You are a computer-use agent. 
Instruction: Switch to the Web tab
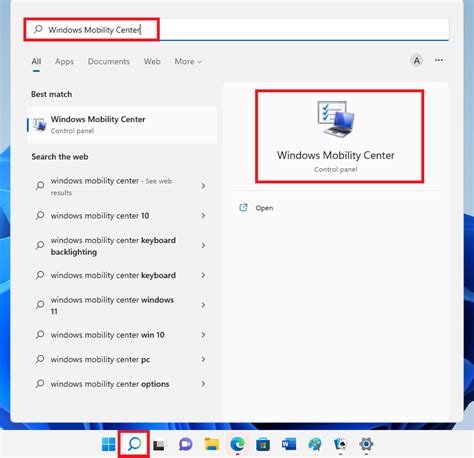tap(152, 61)
